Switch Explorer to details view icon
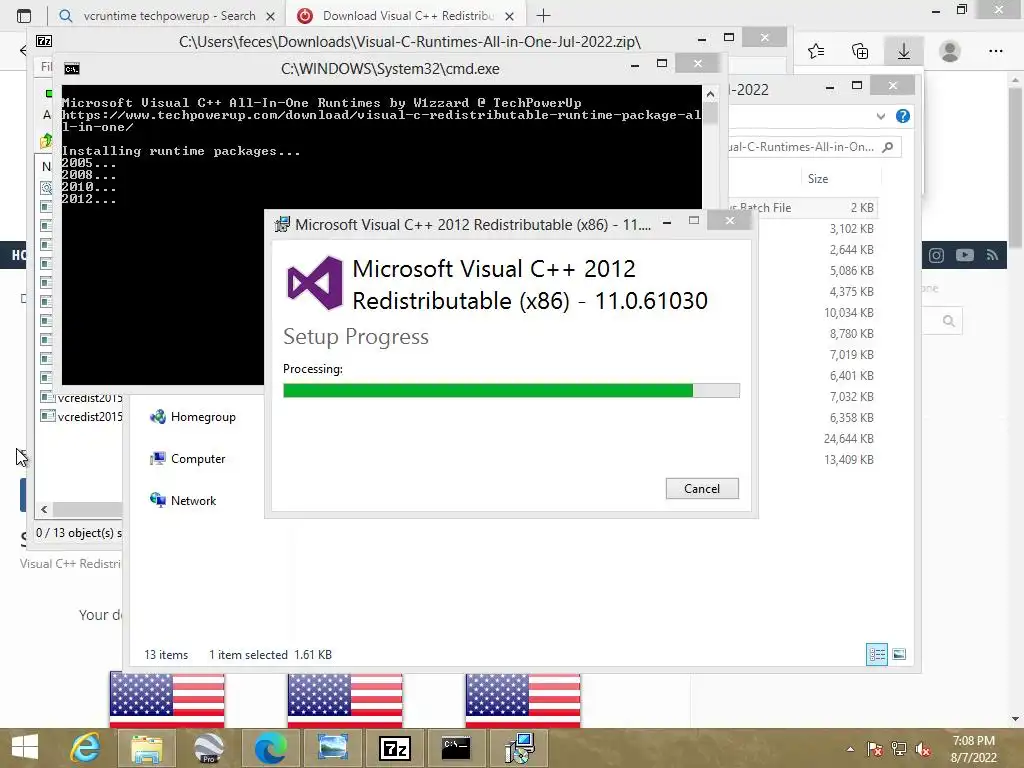 coord(876,654)
